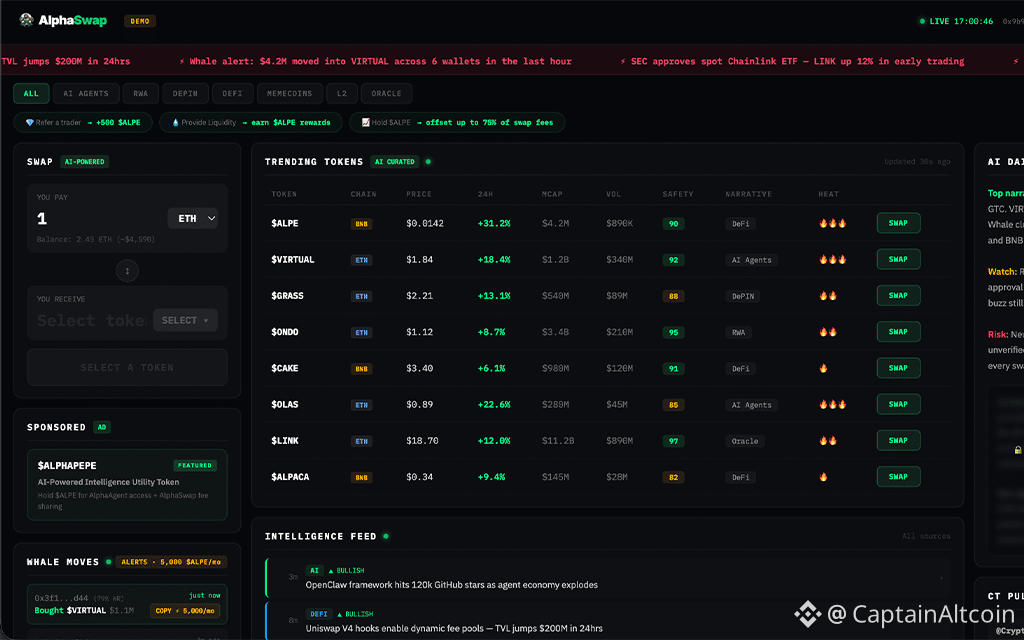Click the safety score 97 badge for $LINK

click(674, 441)
